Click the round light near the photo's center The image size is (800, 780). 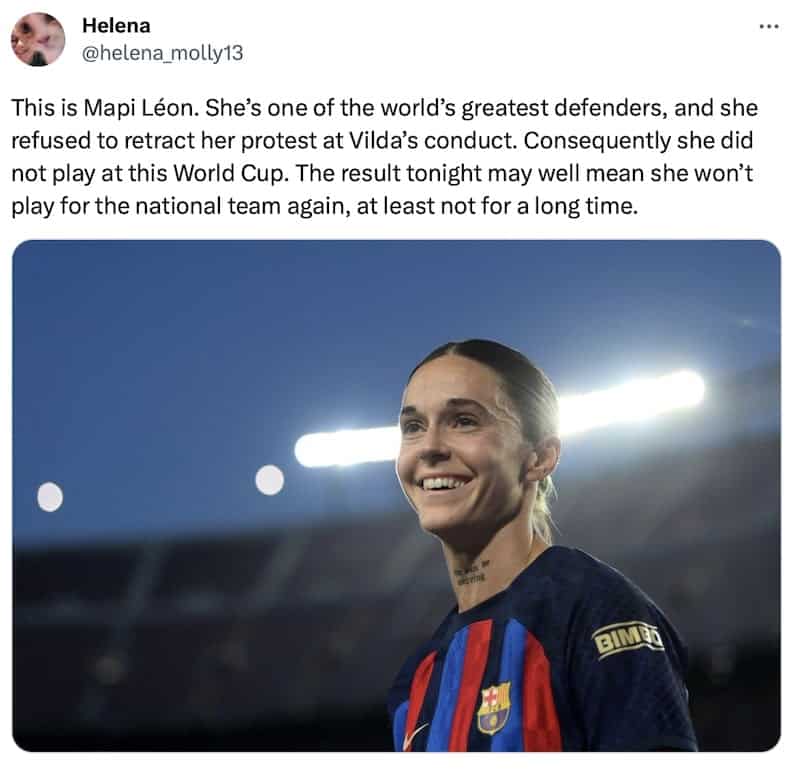269,480
